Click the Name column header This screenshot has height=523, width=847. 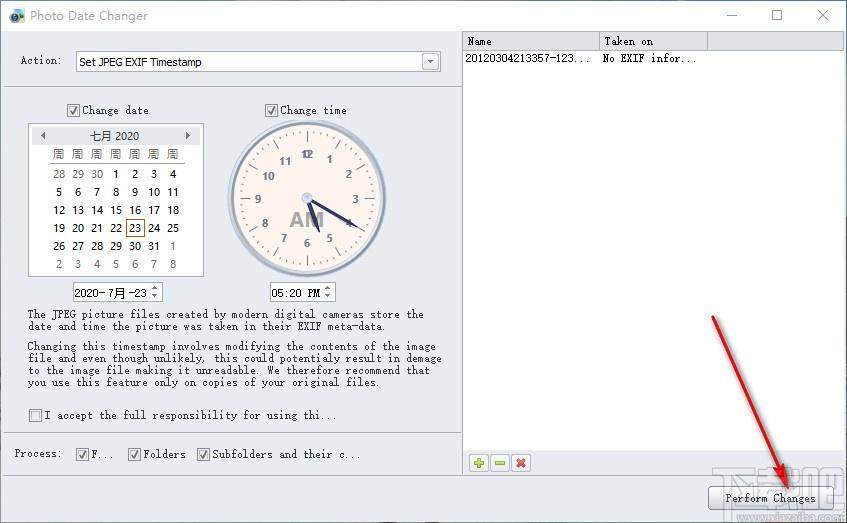[531, 41]
